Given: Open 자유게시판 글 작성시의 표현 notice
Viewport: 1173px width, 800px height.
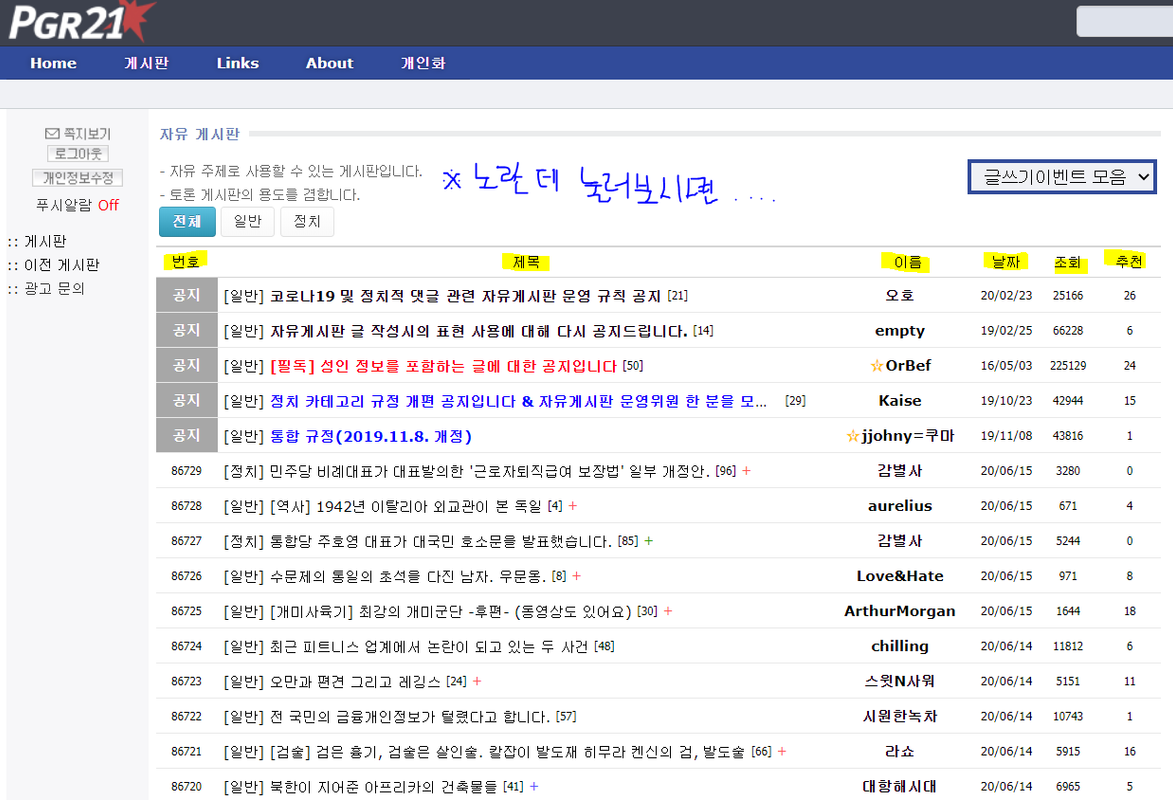Looking at the screenshot, I should (x=479, y=331).
